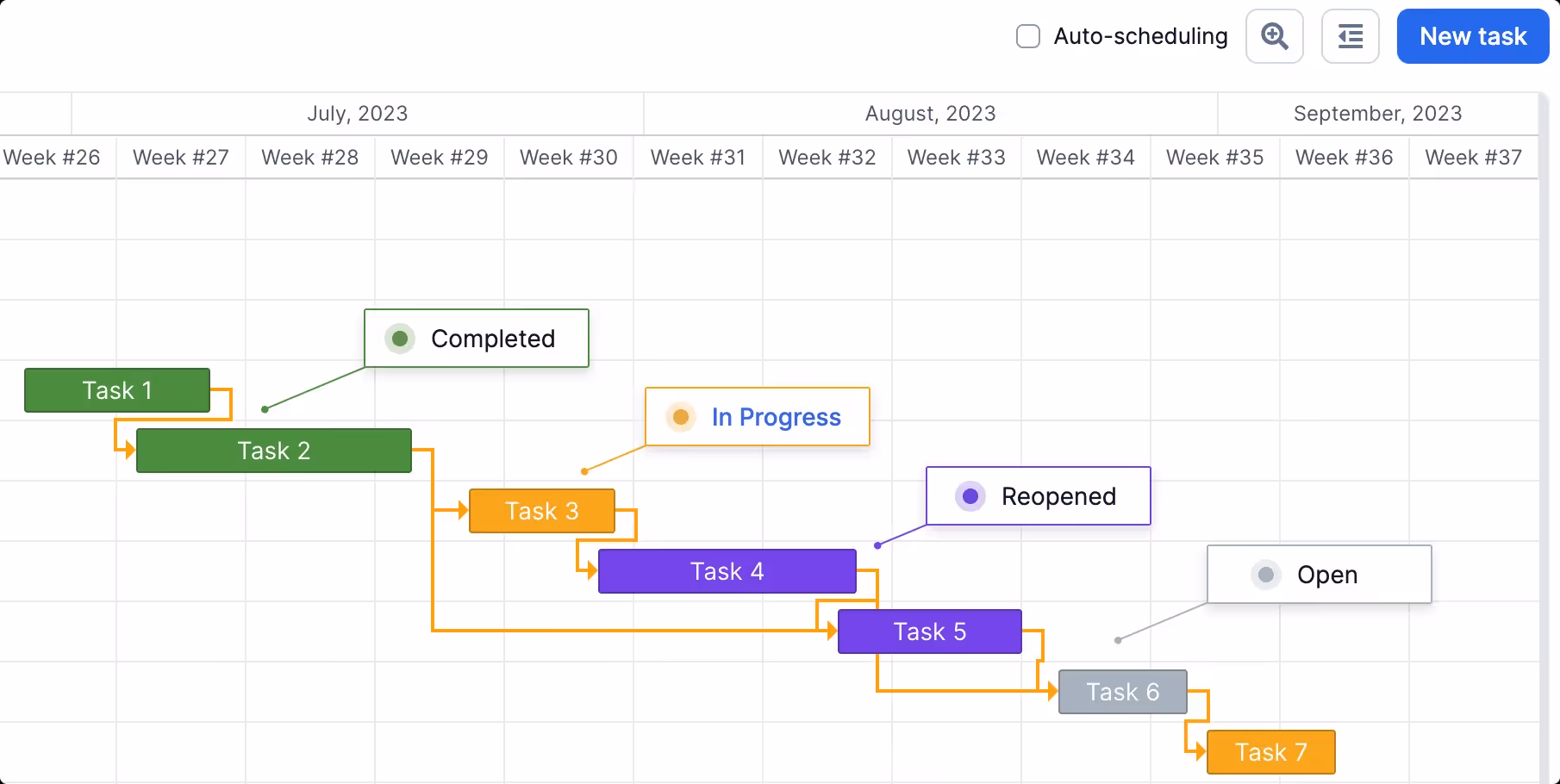
Task: Click the New task button
Action: [1472, 36]
